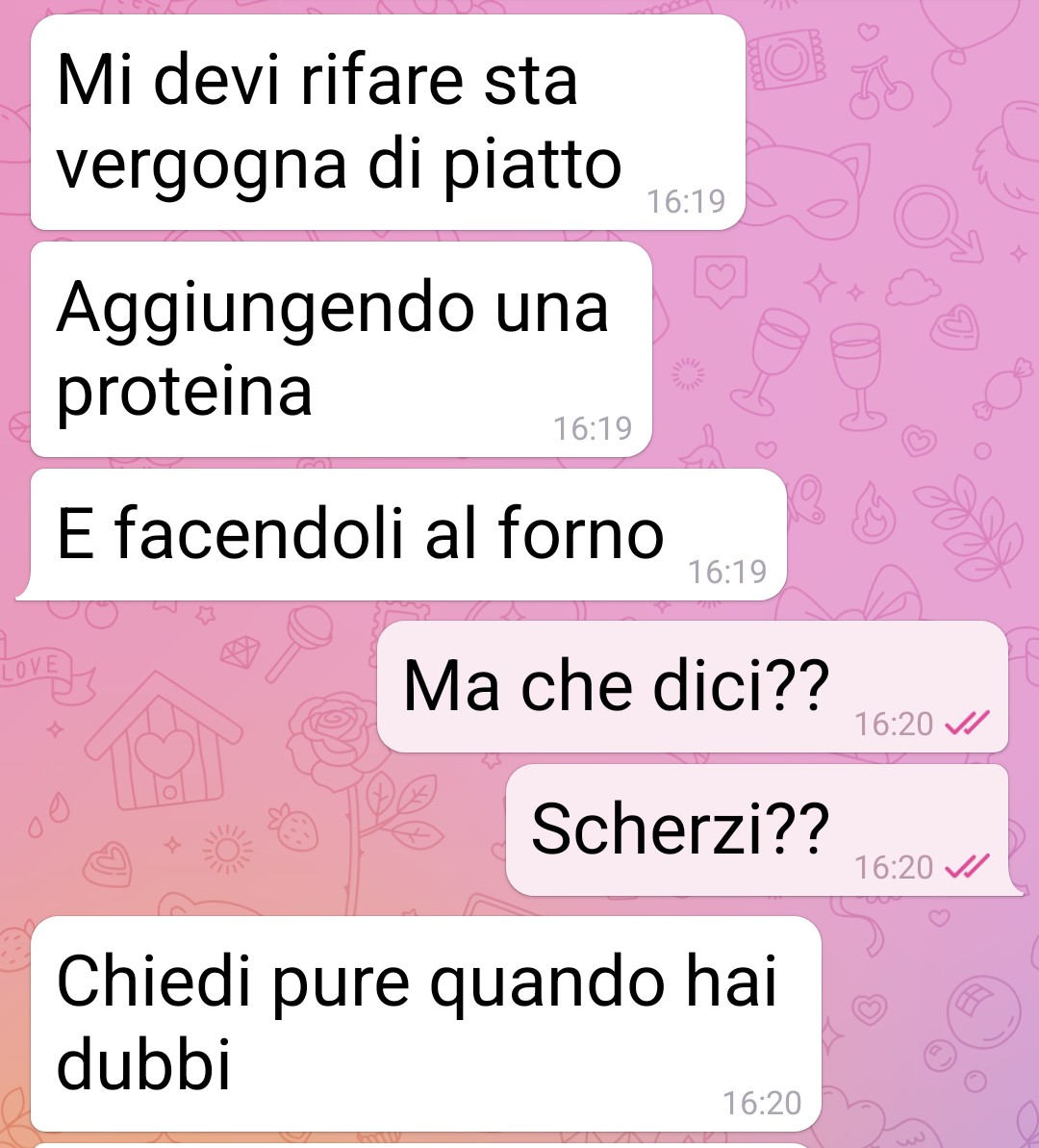
Task: Tap the 'Scherzi??' sent message bubble
Action: coord(764,829)
